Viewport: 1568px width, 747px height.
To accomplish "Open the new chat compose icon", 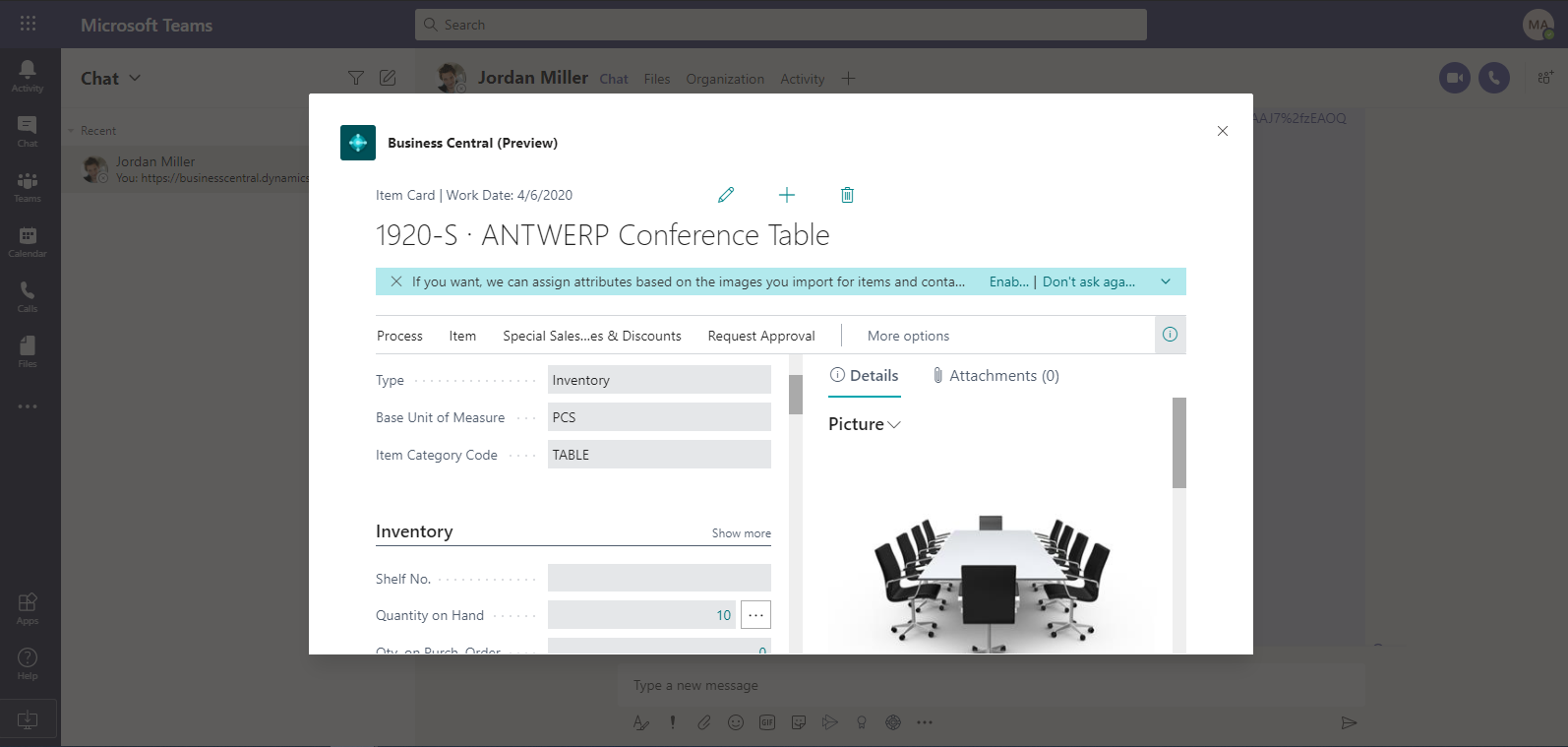I will pyautogui.click(x=388, y=78).
